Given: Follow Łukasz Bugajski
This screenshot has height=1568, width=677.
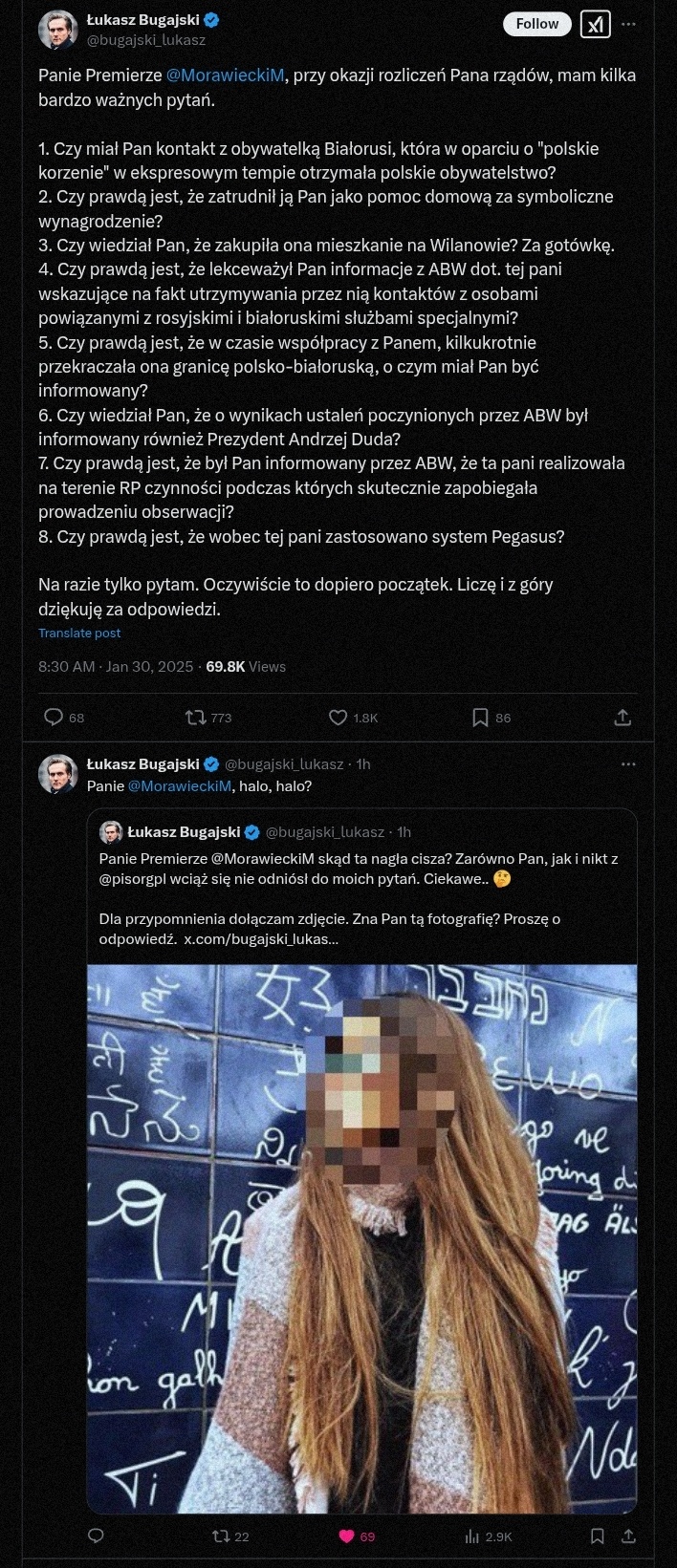Looking at the screenshot, I should click(x=537, y=24).
